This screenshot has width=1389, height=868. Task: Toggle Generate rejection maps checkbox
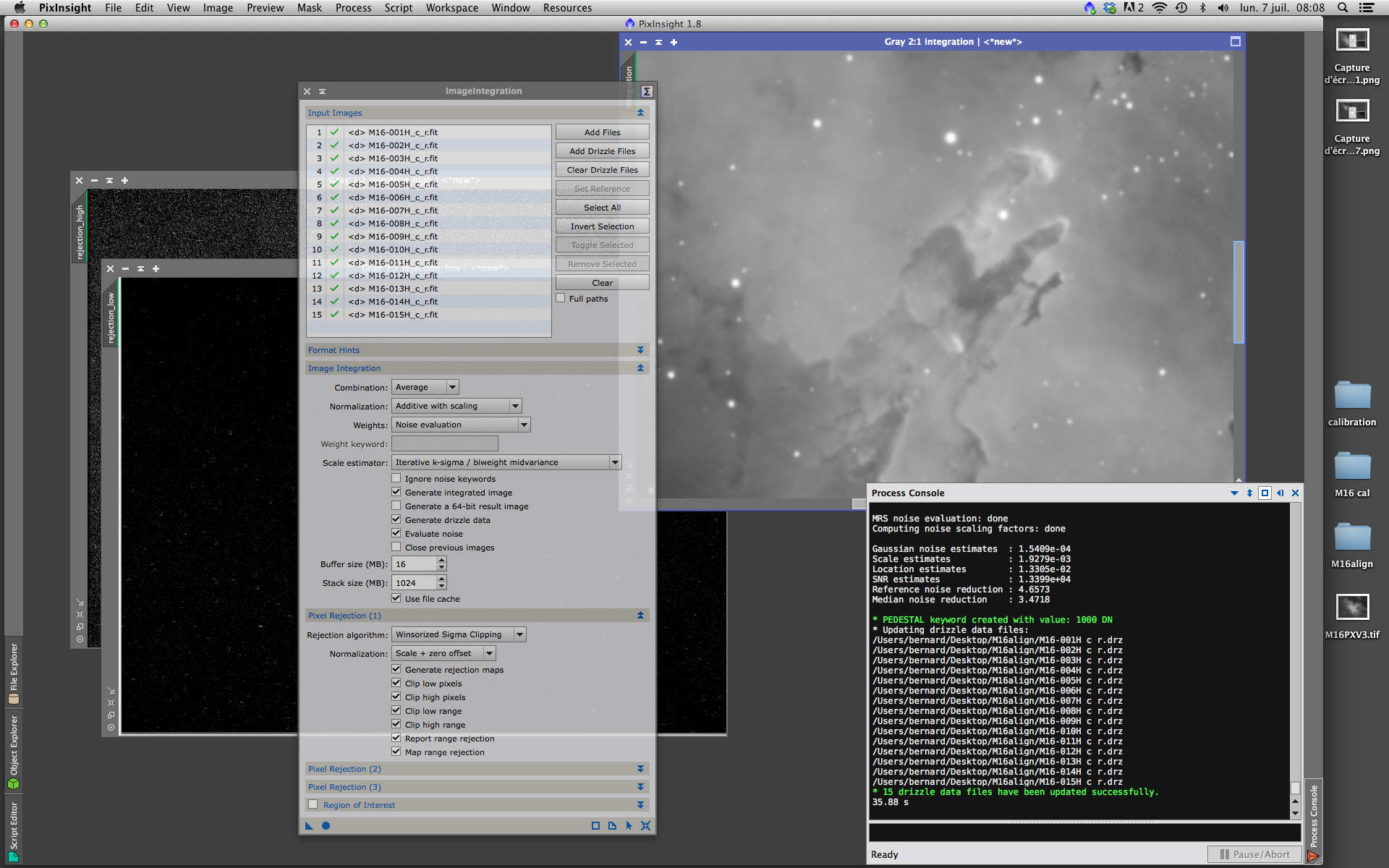pos(396,669)
